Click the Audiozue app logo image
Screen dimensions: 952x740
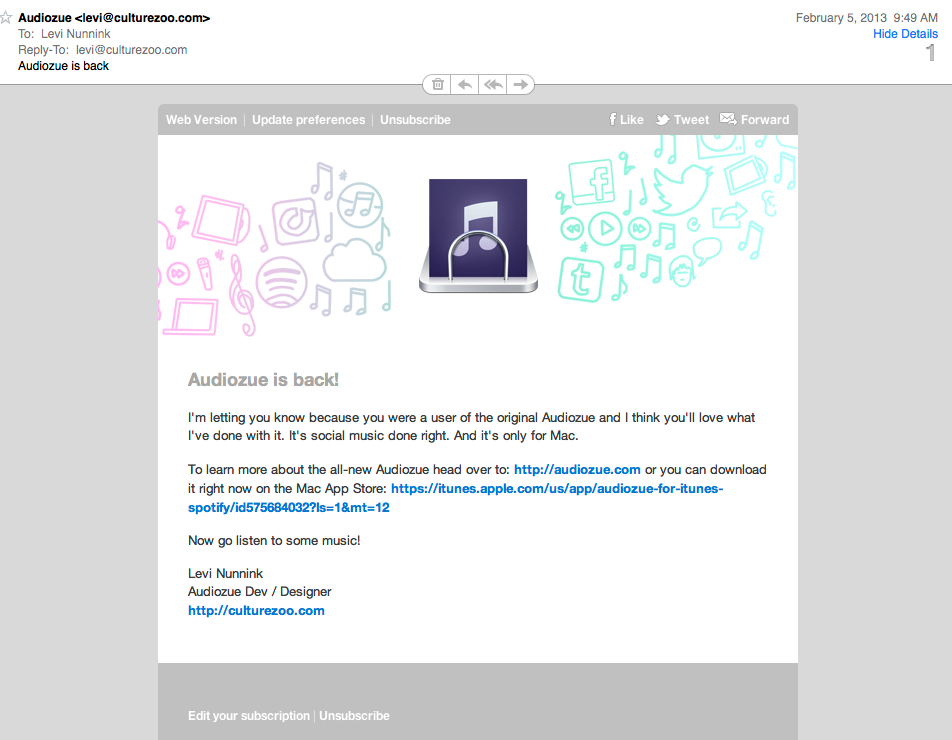[478, 236]
